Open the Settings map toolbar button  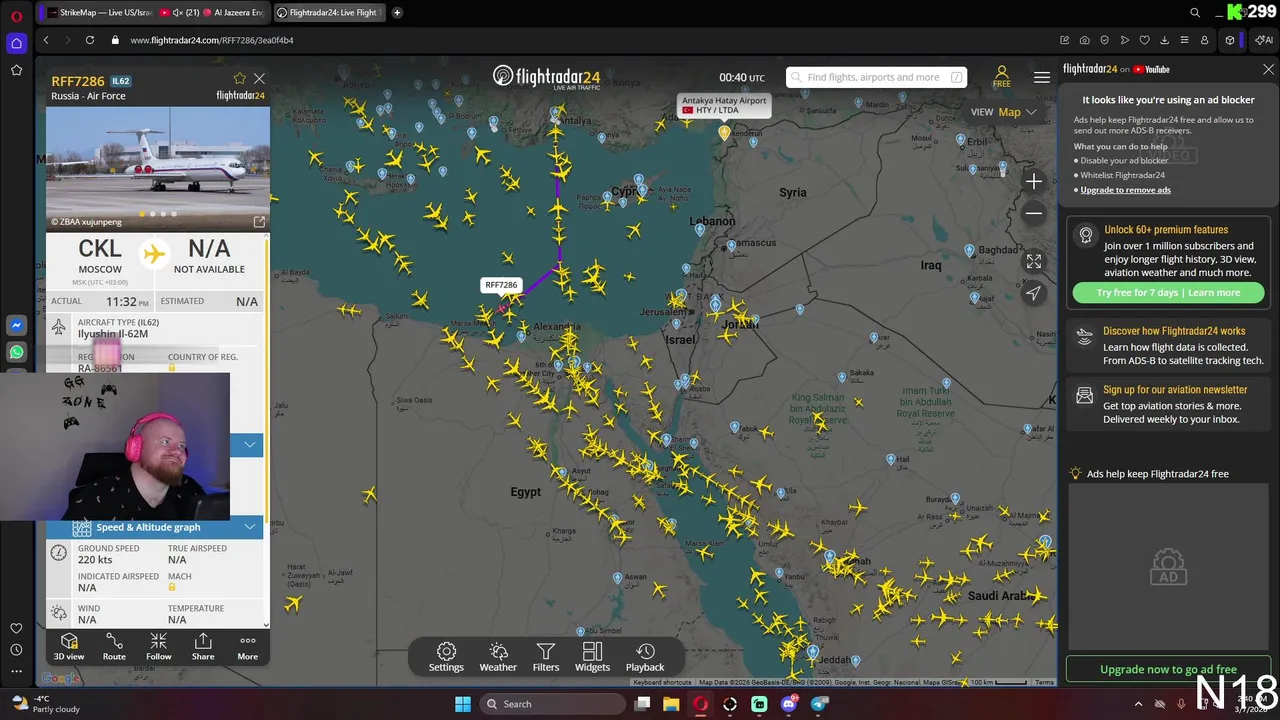(446, 657)
